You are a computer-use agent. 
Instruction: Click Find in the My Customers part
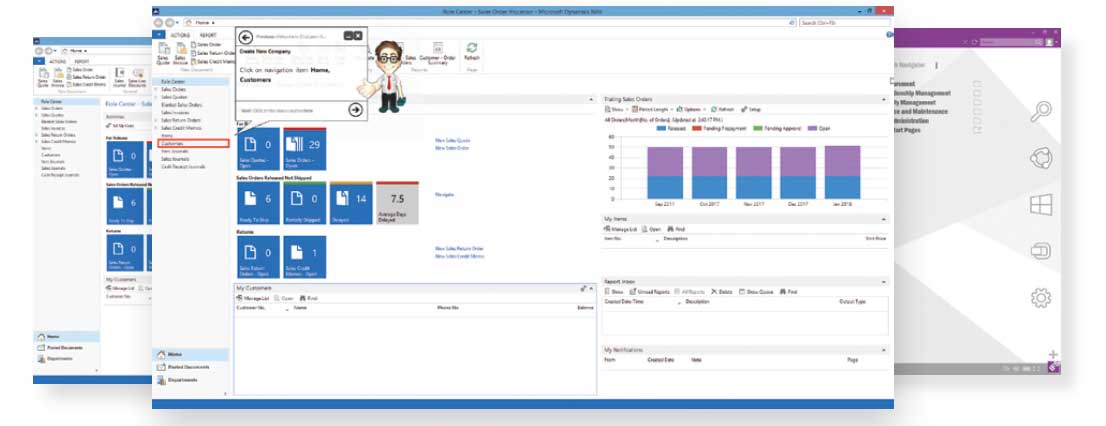309,298
